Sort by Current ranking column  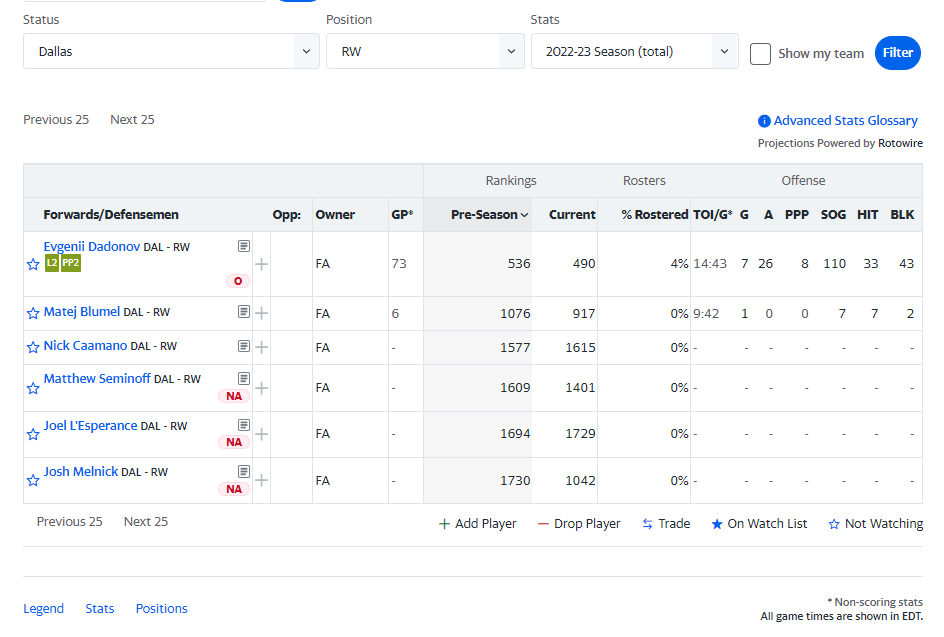click(572, 215)
